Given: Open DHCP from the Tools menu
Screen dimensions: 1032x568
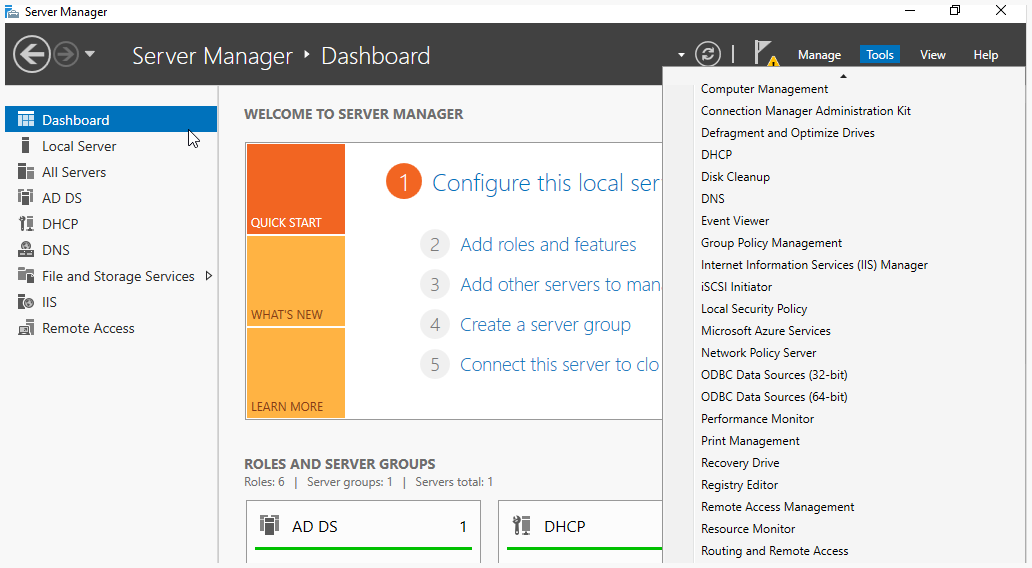Looking at the screenshot, I should [x=716, y=155].
